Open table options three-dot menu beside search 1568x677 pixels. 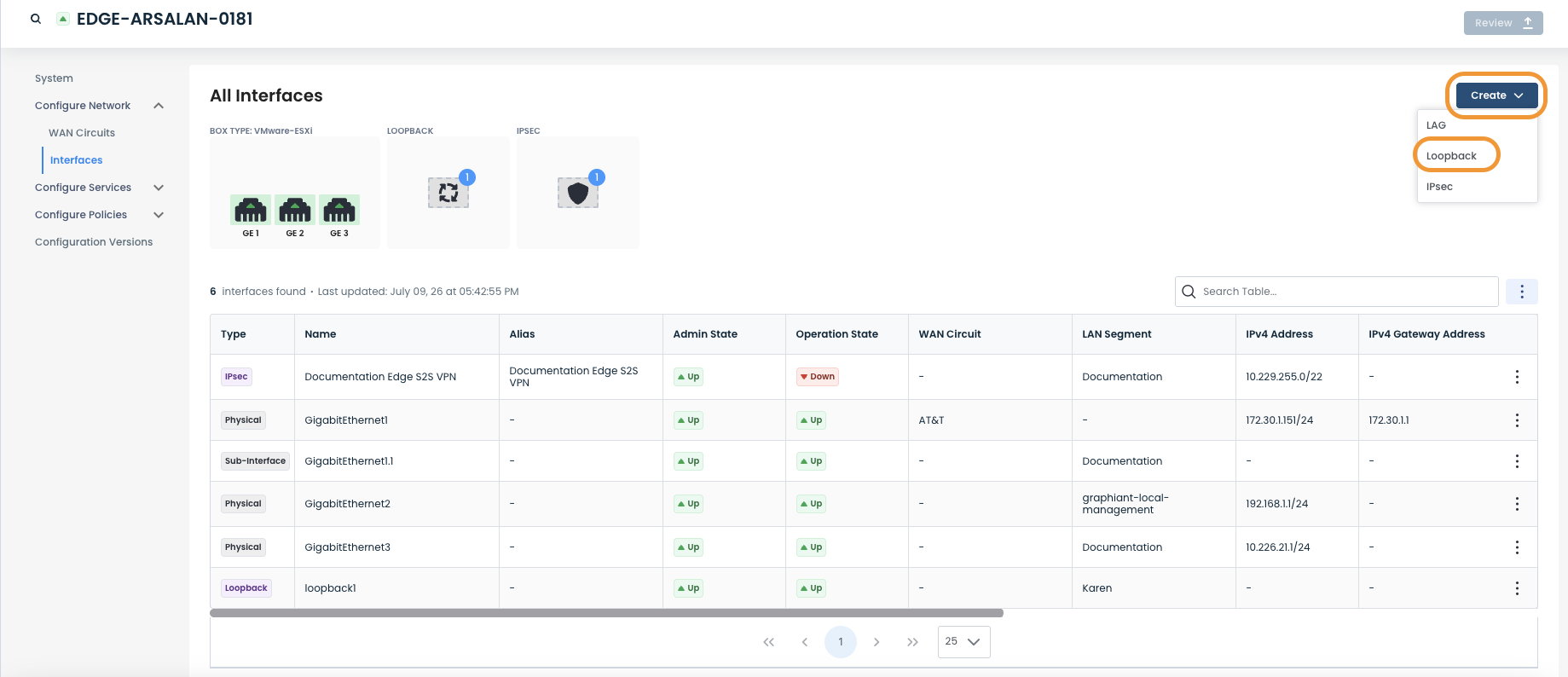pos(1522,292)
